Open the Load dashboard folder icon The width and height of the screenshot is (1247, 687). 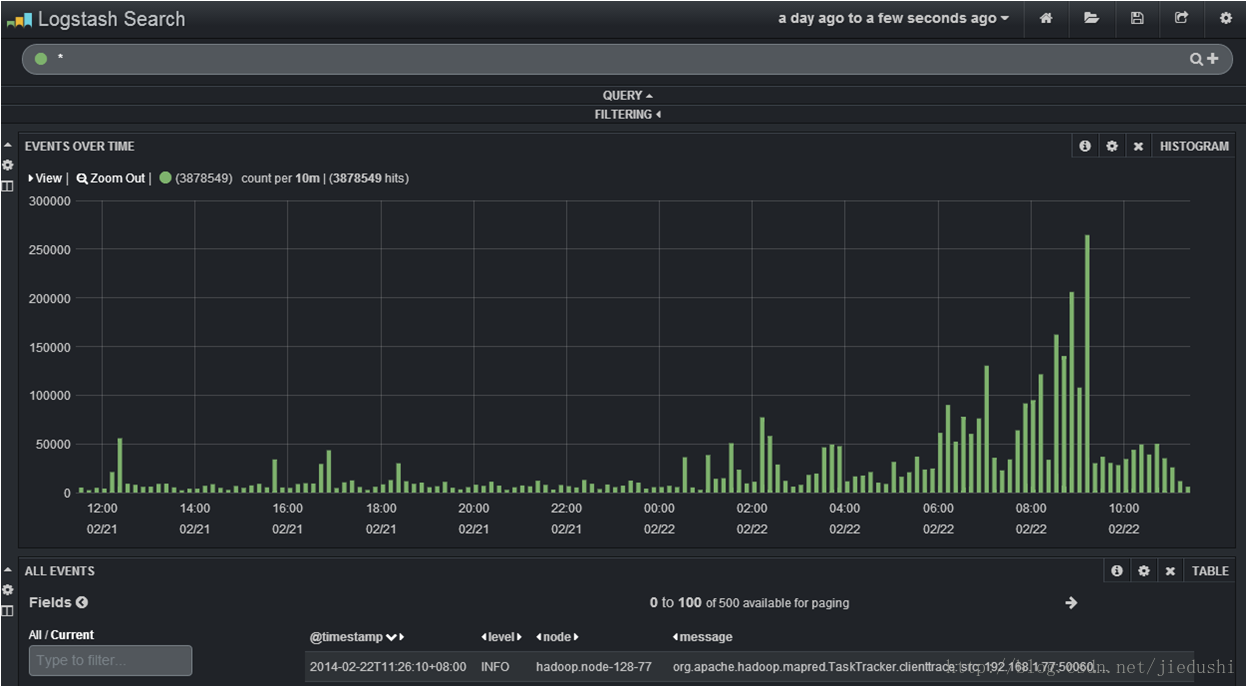click(1091, 18)
